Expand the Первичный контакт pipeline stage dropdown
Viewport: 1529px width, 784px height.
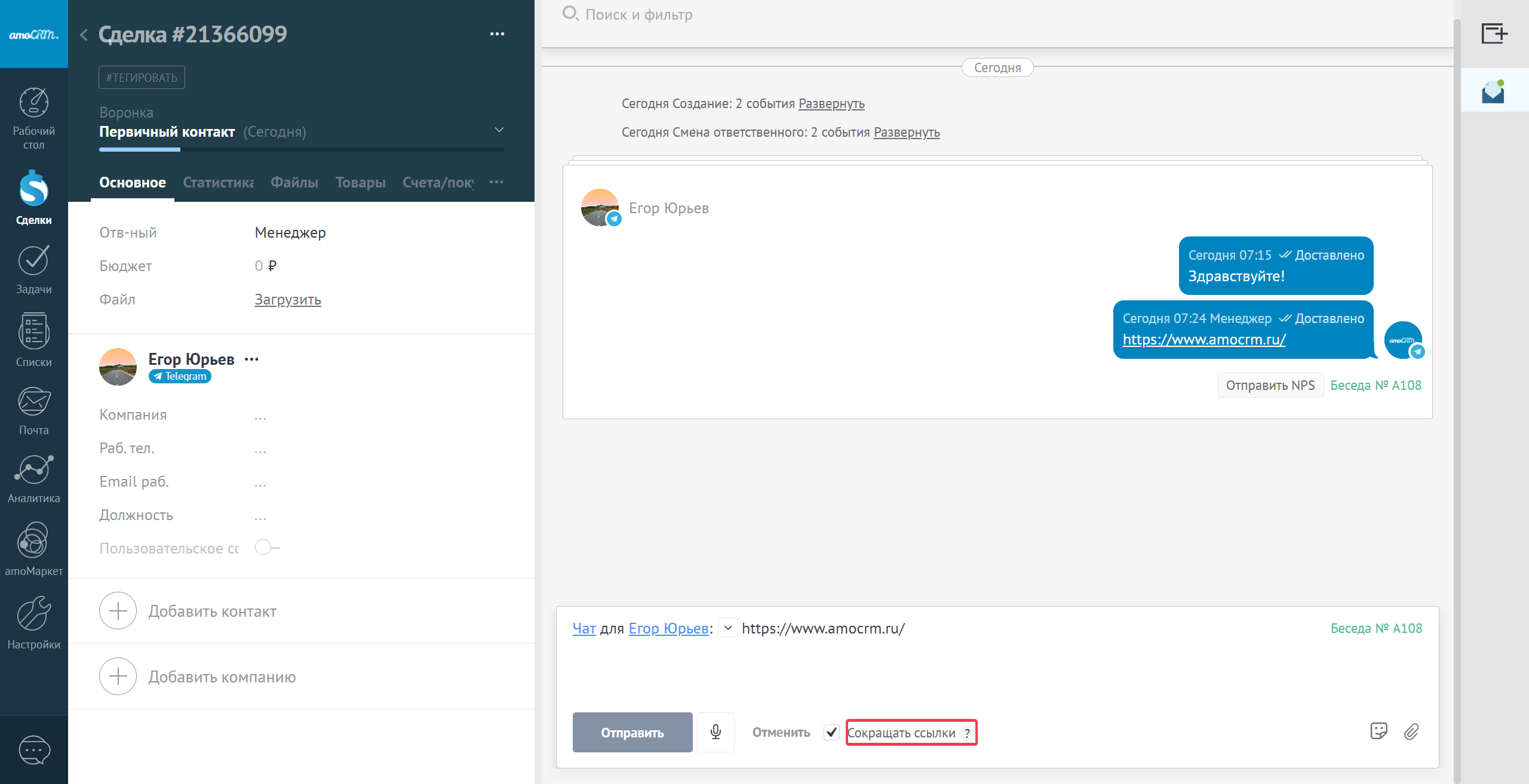(499, 130)
